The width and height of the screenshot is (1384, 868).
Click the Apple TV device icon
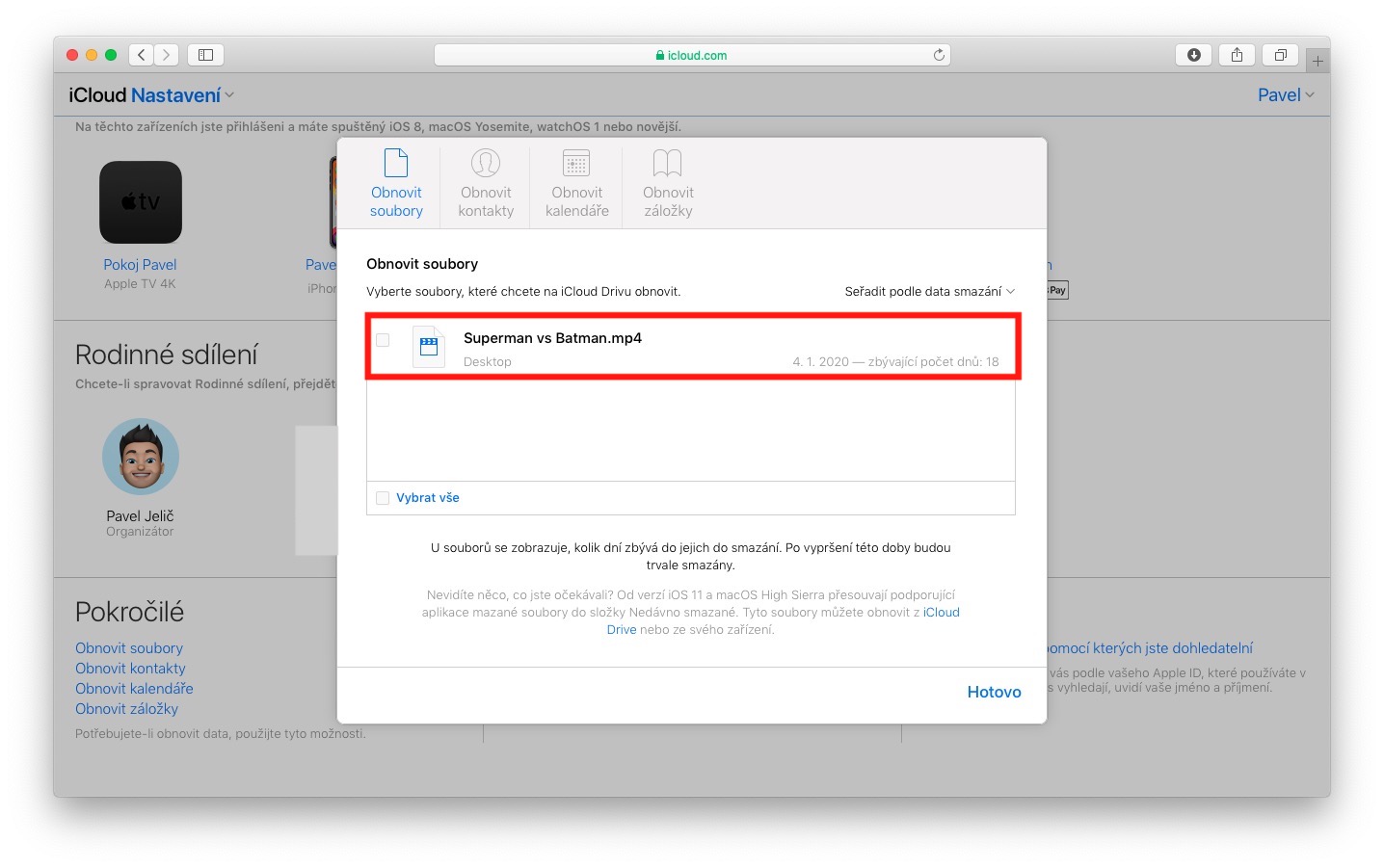[141, 202]
